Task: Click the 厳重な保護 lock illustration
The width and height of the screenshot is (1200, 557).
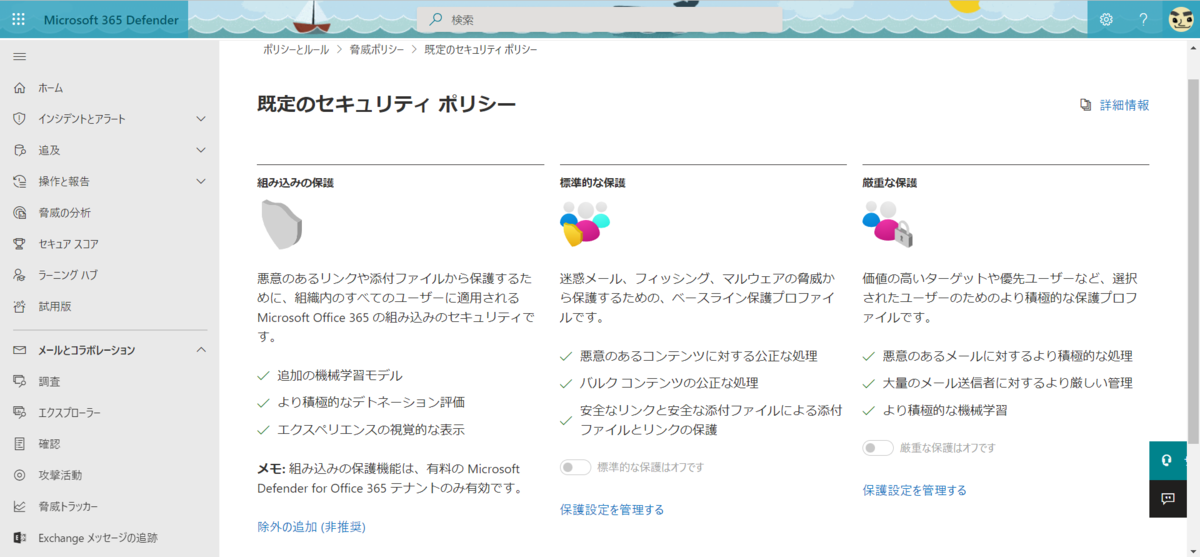Action: click(x=888, y=224)
